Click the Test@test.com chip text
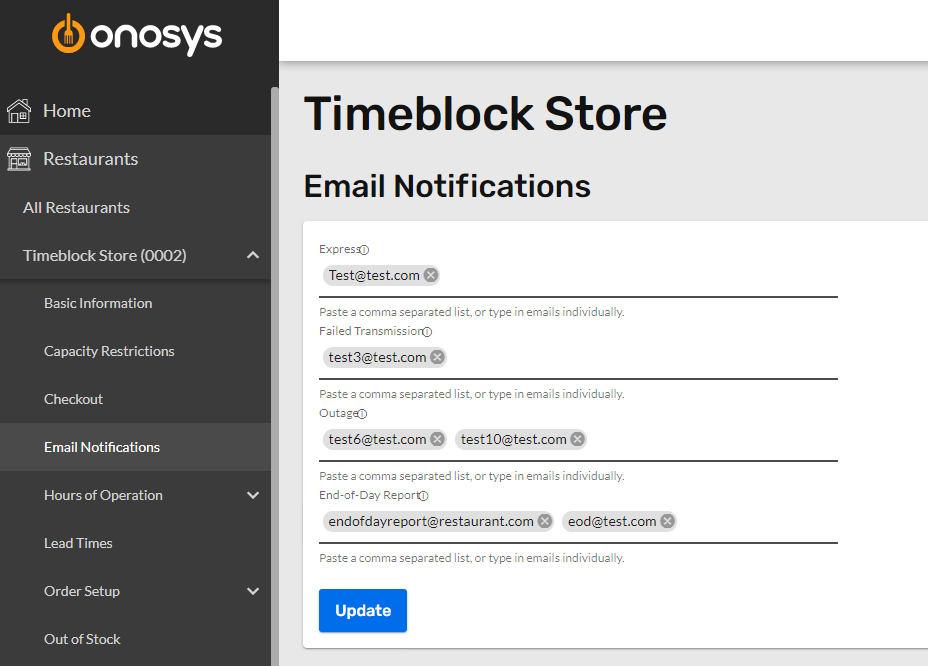The width and height of the screenshot is (928, 666). [374, 275]
